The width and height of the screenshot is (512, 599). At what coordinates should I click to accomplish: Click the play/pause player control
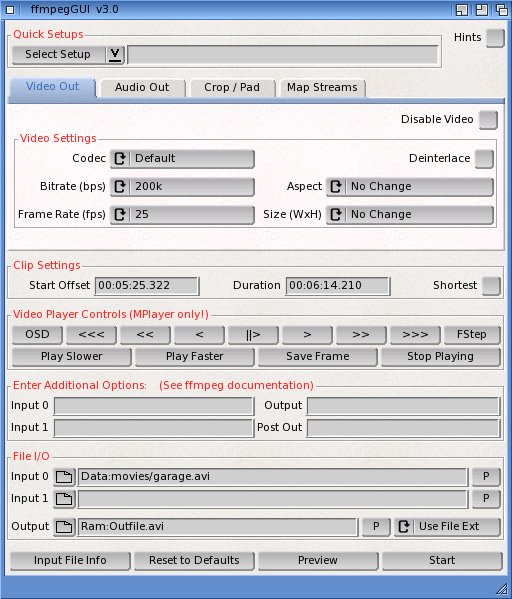coord(253,335)
